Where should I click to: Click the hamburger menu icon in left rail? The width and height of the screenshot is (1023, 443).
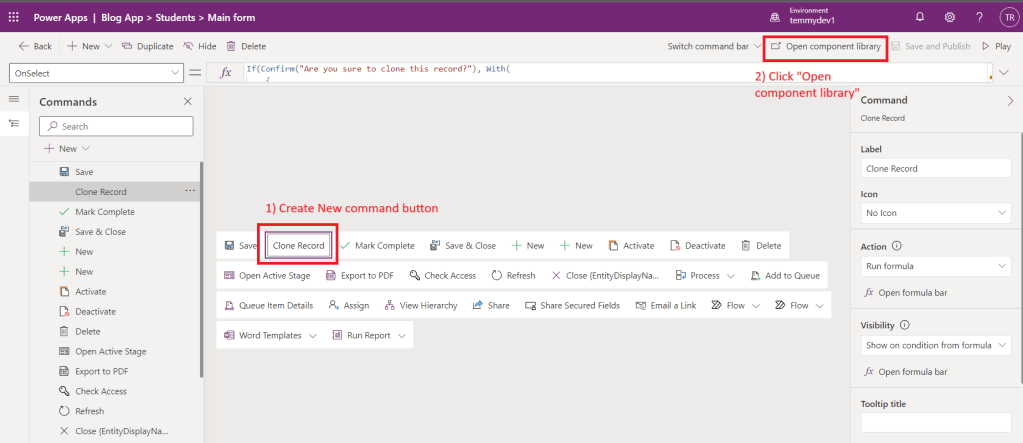(14, 99)
